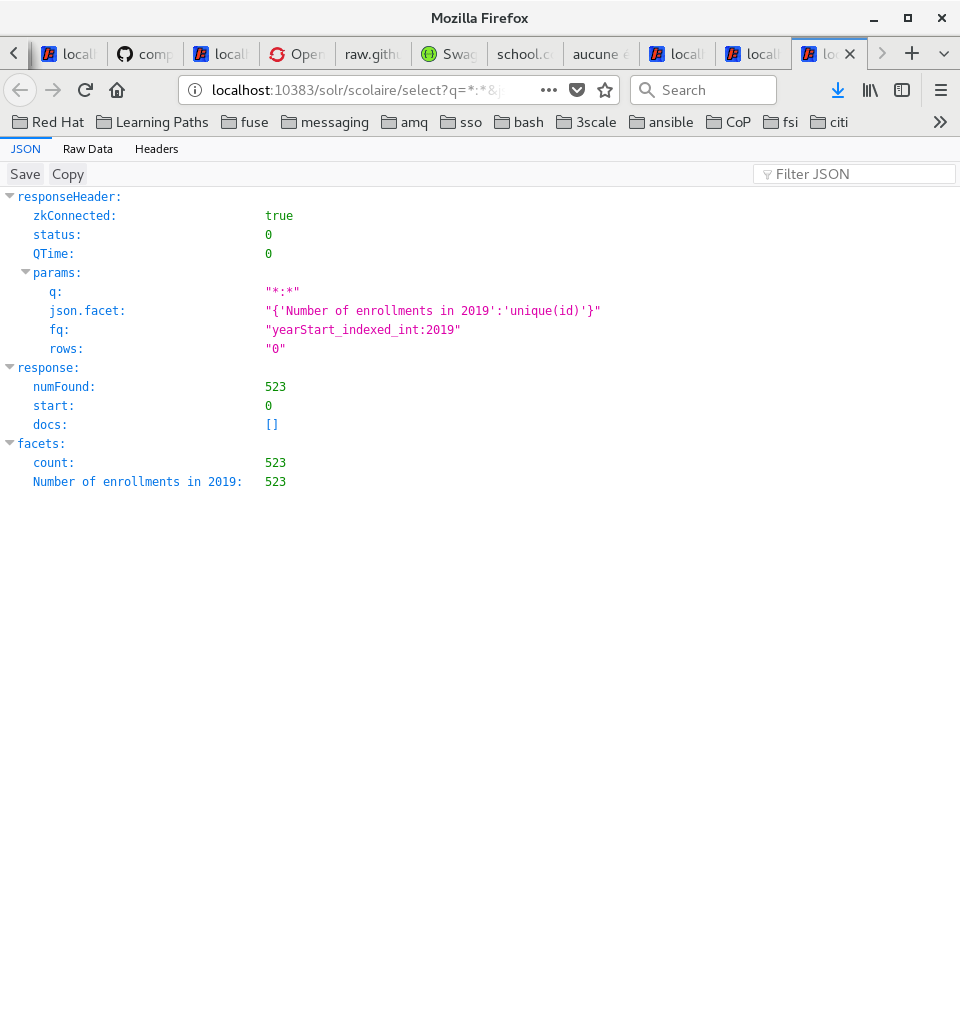Focus the Filter JSON field

(x=854, y=174)
